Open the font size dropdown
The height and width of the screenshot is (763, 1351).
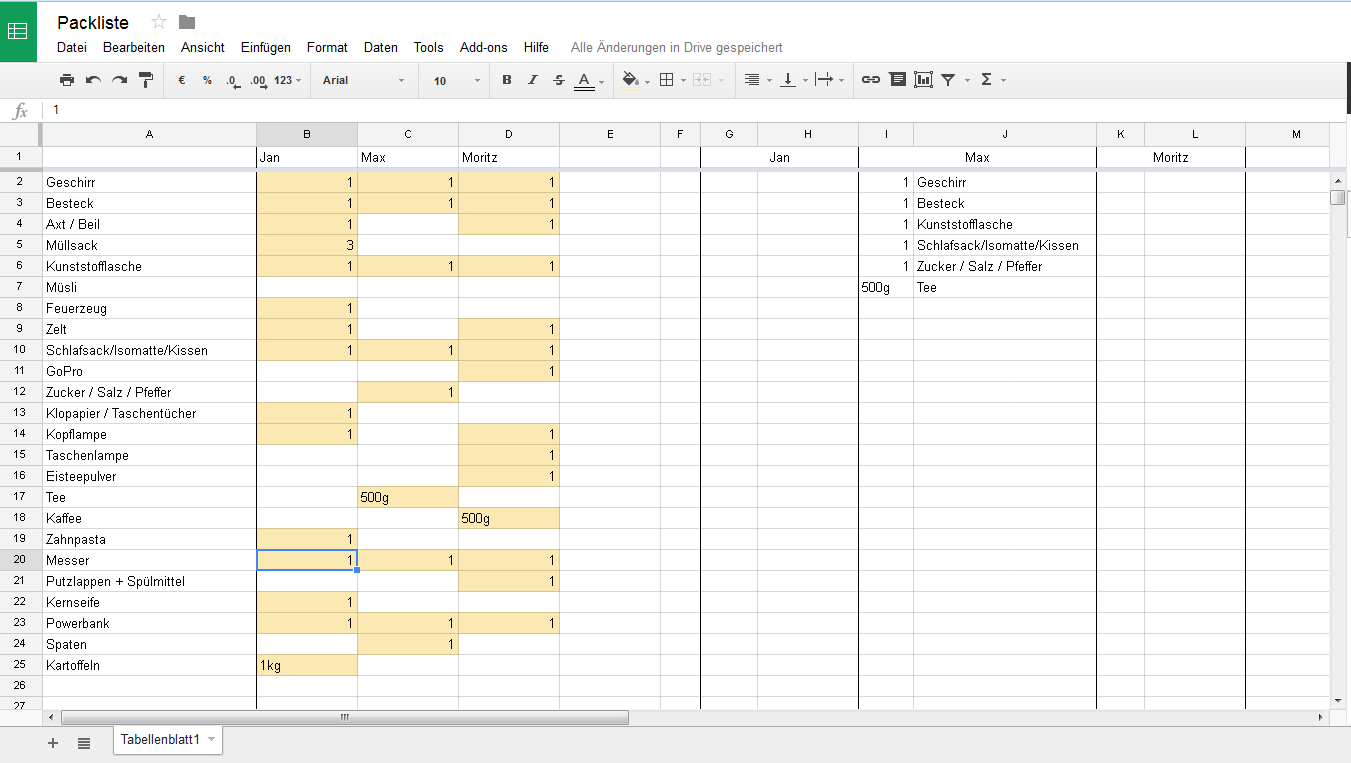[457, 80]
